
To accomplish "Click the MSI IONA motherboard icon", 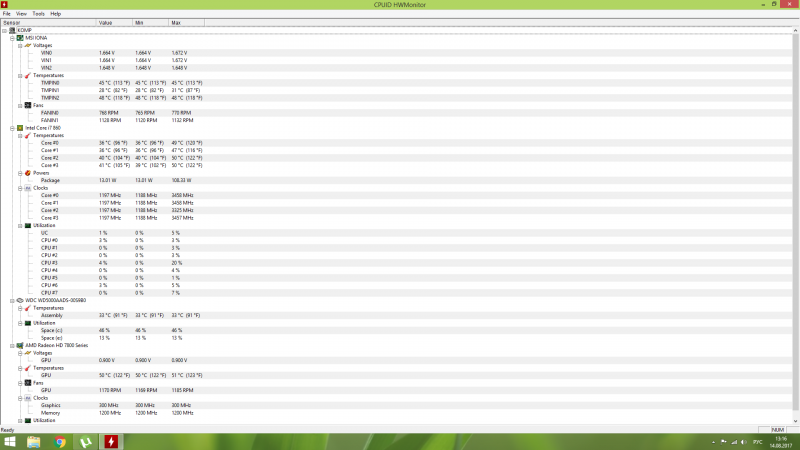I will (x=20, y=38).
